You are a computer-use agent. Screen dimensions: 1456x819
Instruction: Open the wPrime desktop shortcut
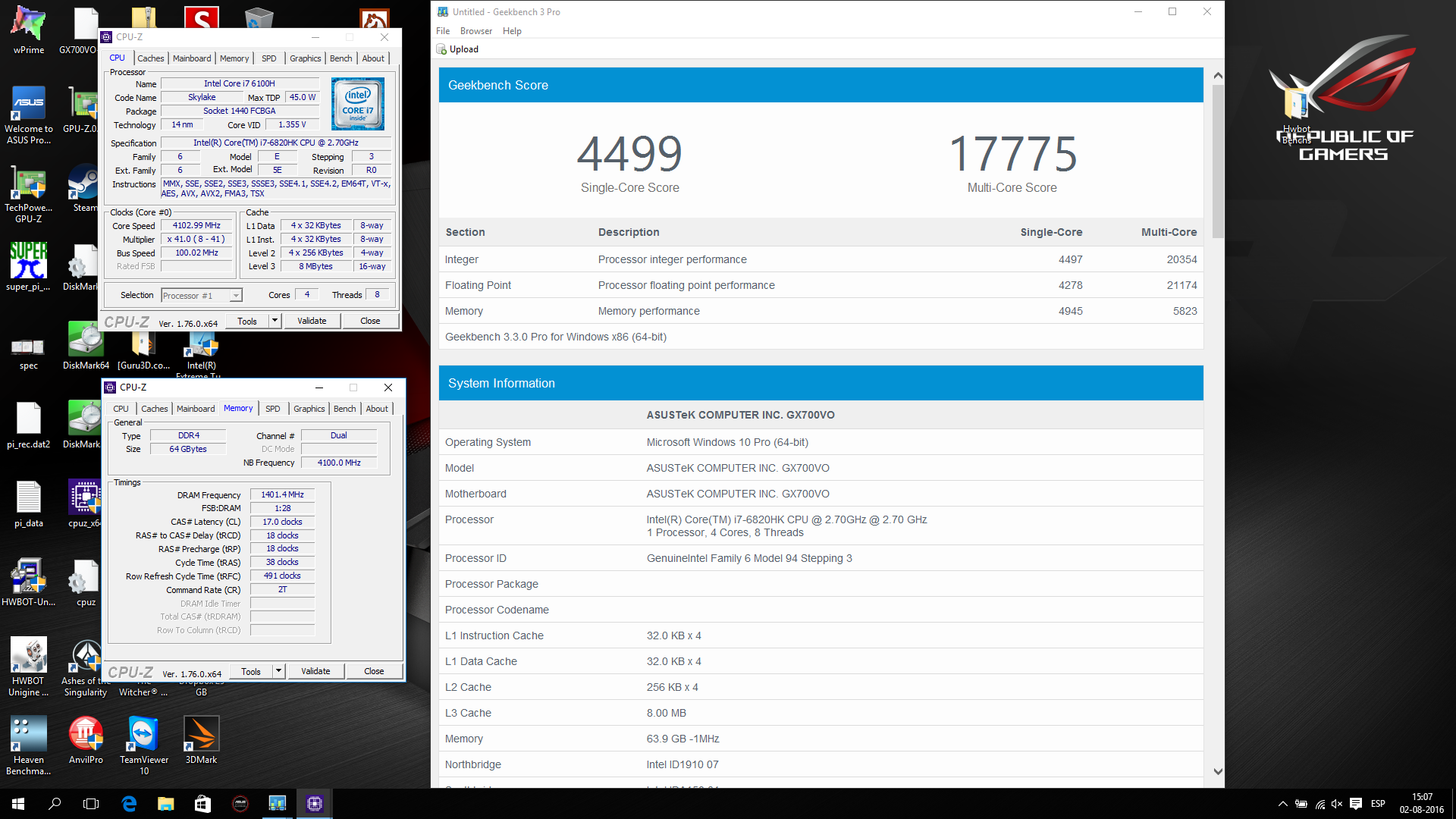point(28,30)
